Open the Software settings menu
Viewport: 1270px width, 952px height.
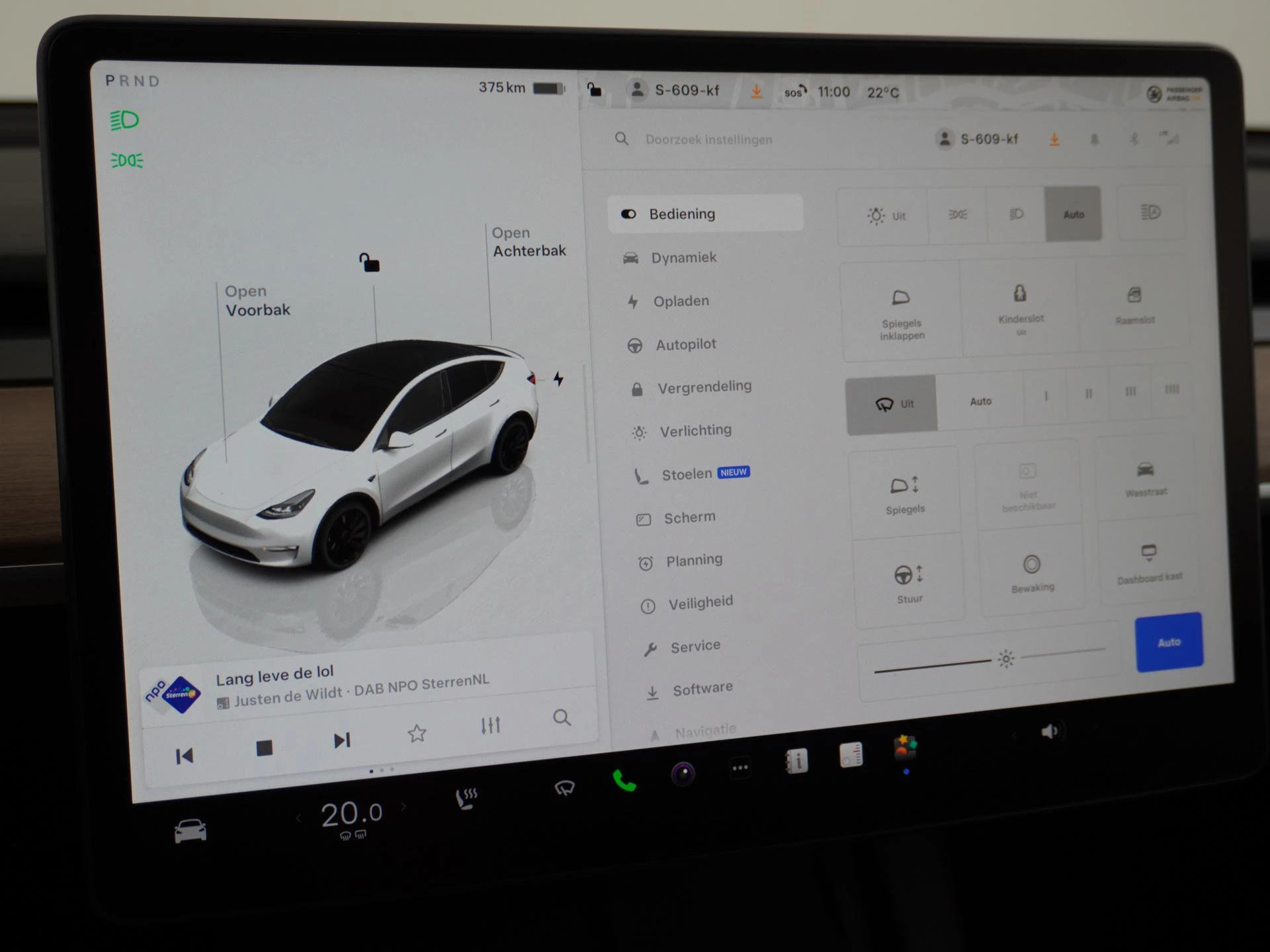[x=690, y=690]
